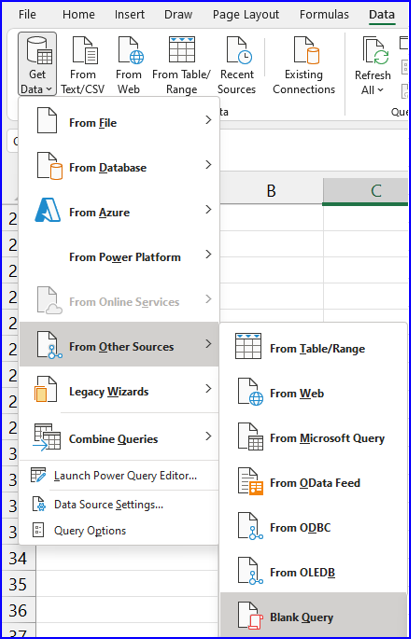Select From Microsoft Query label
This screenshot has height=639, width=411.
(327, 438)
